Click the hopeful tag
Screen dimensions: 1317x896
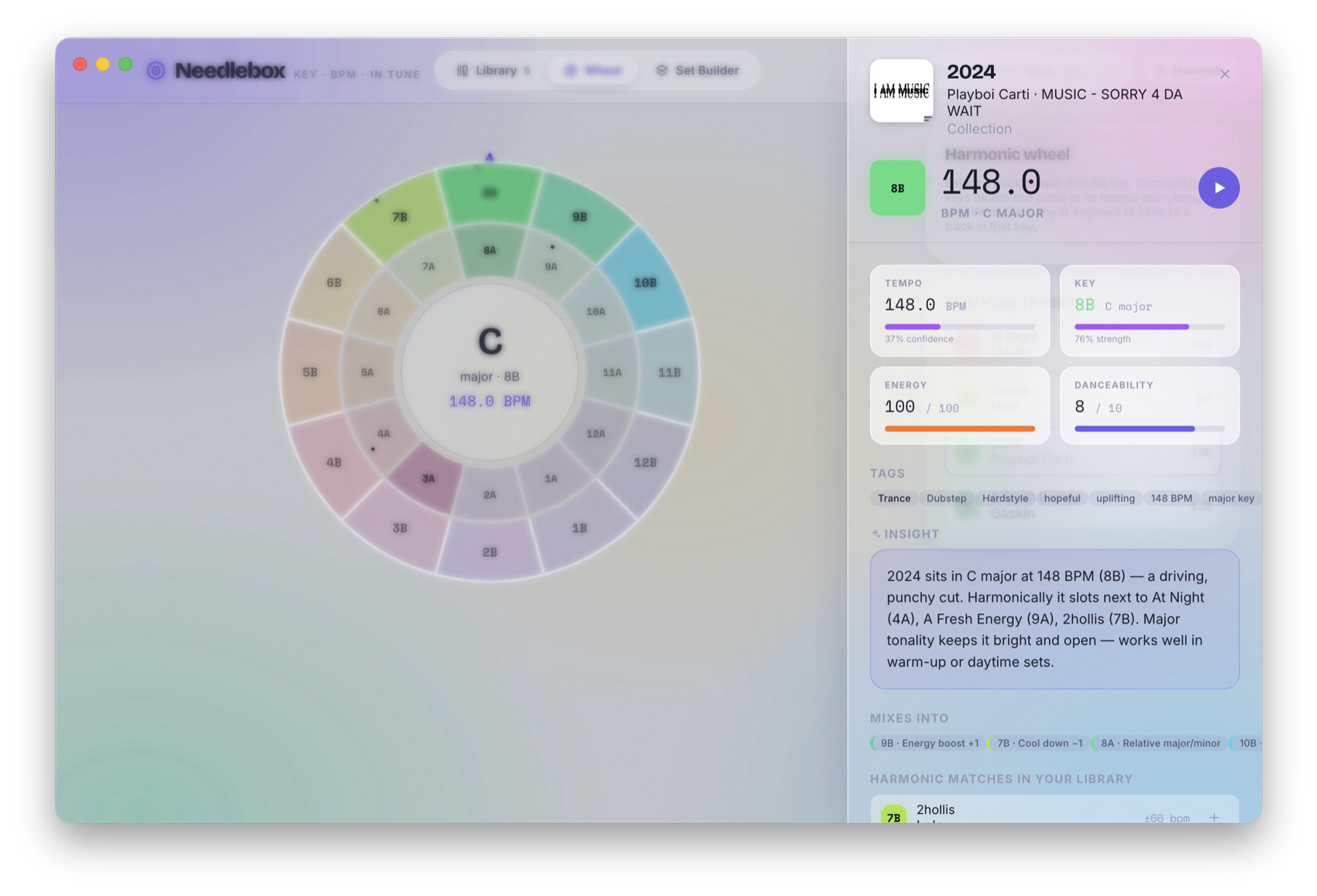(x=1062, y=499)
